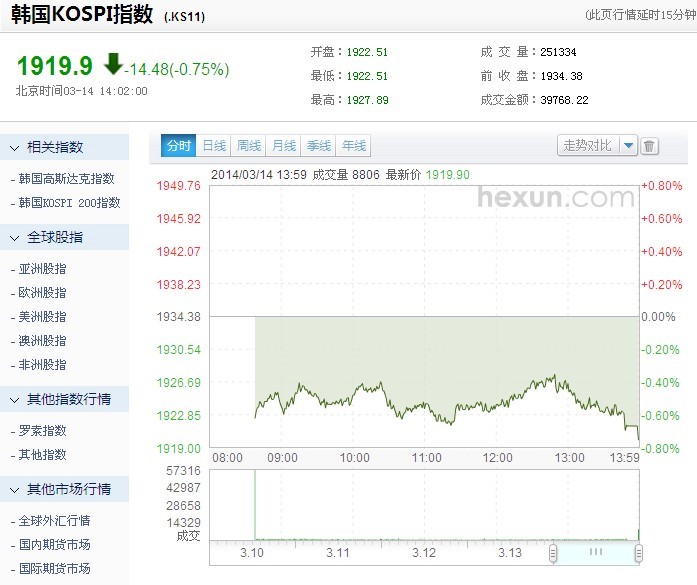697x585 pixels.
Task: Click the 3.10 date on timeline
Action: pos(252,553)
